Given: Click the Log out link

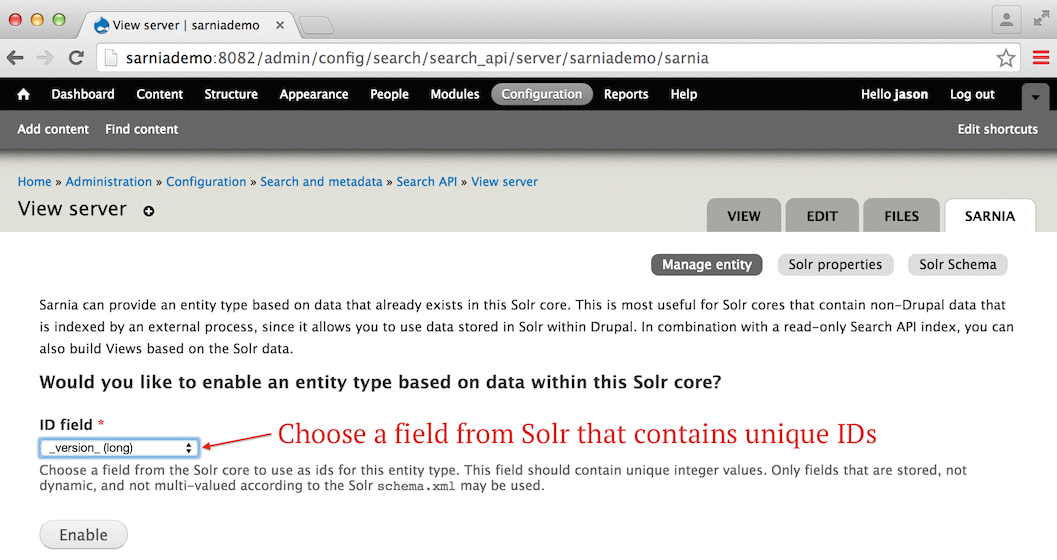Looking at the screenshot, I should (972, 94).
